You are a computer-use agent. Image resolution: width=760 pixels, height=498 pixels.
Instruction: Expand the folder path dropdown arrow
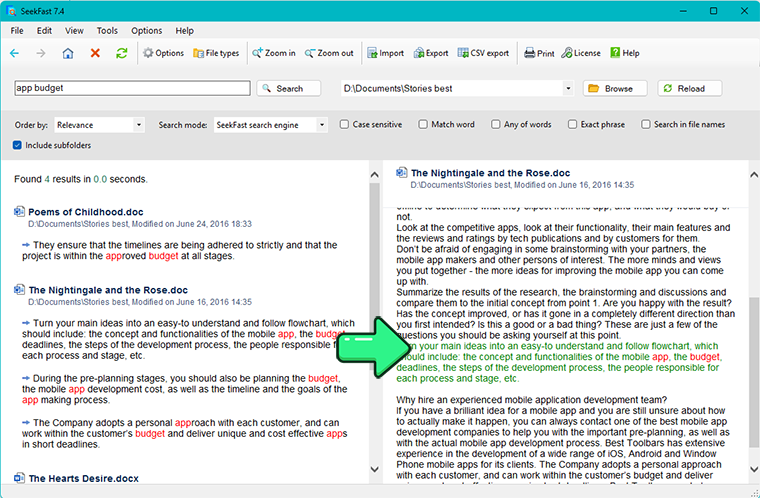(568, 89)
